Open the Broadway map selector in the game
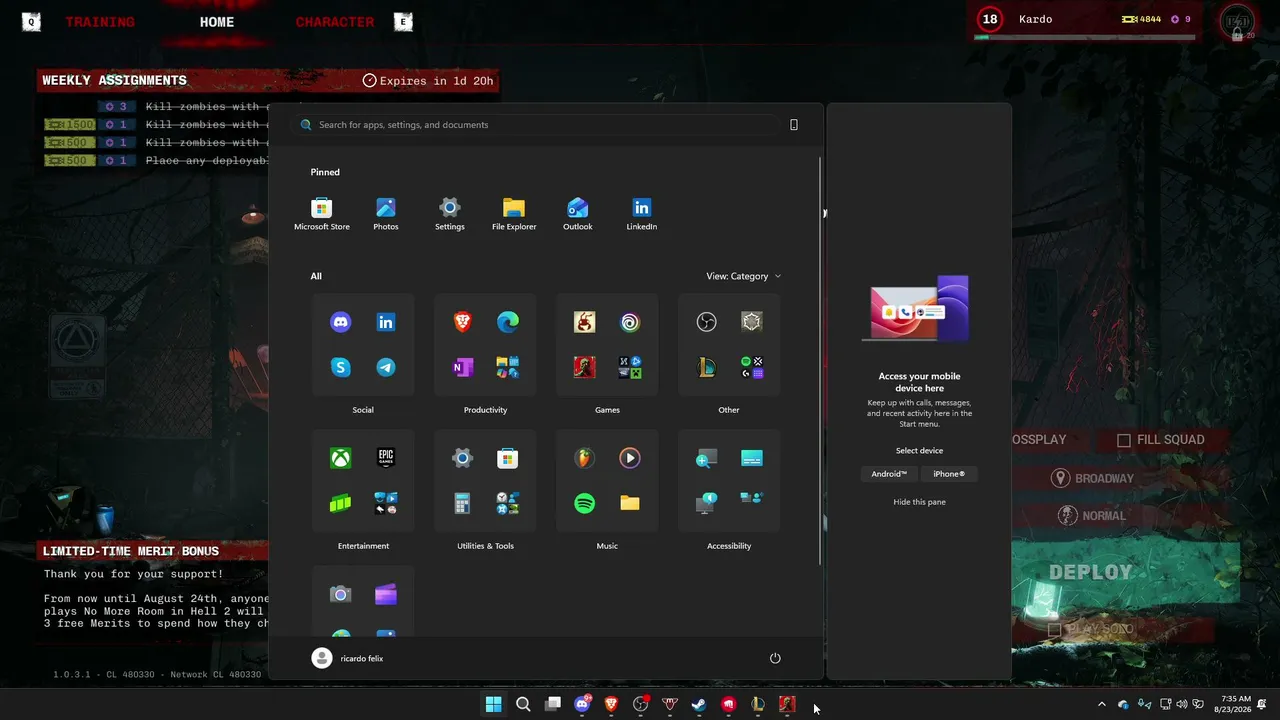Screen dimensions: 1280x720 pyautogui.click(x=1092, y=478)
